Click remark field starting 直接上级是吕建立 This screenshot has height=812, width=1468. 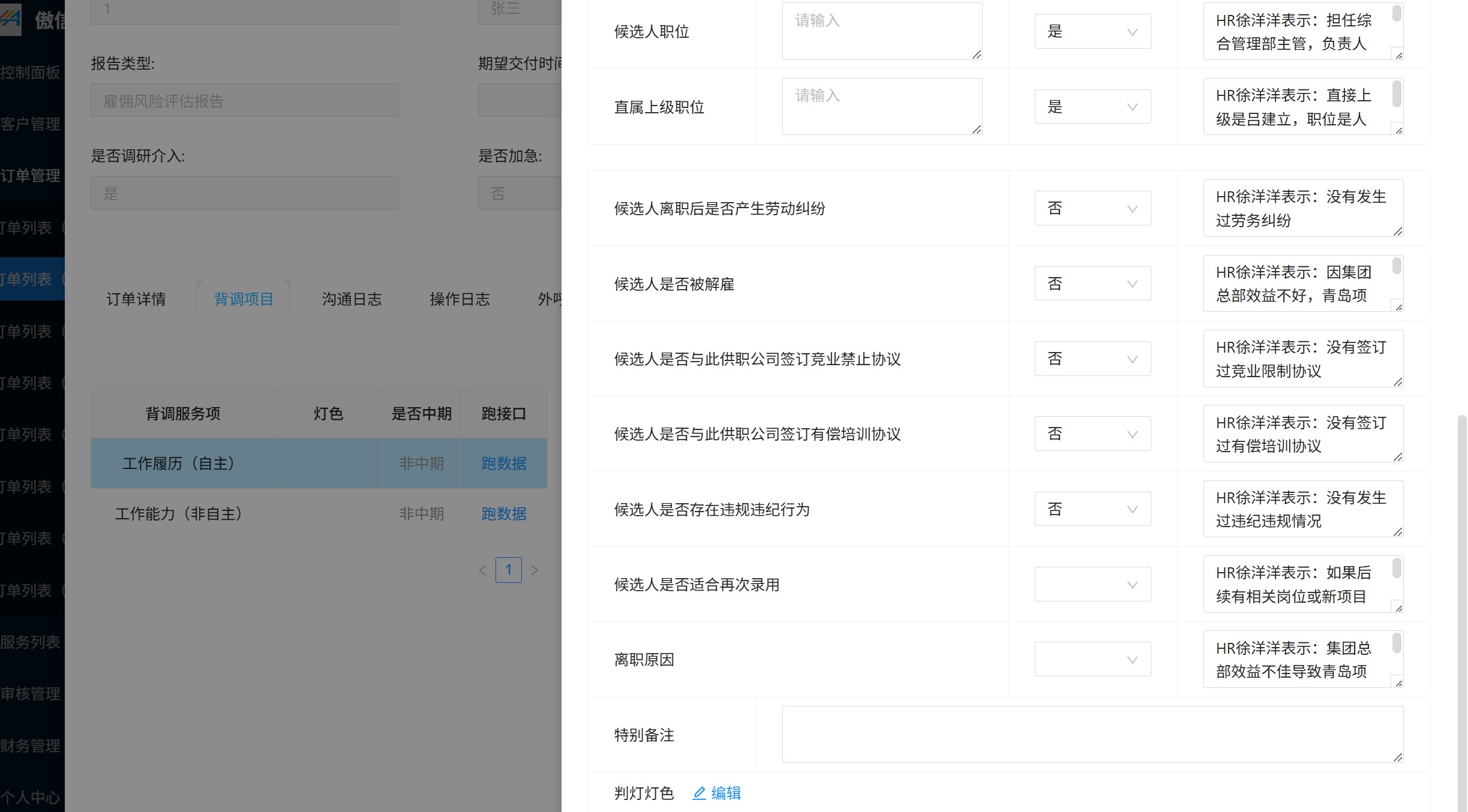[1303, 107]
